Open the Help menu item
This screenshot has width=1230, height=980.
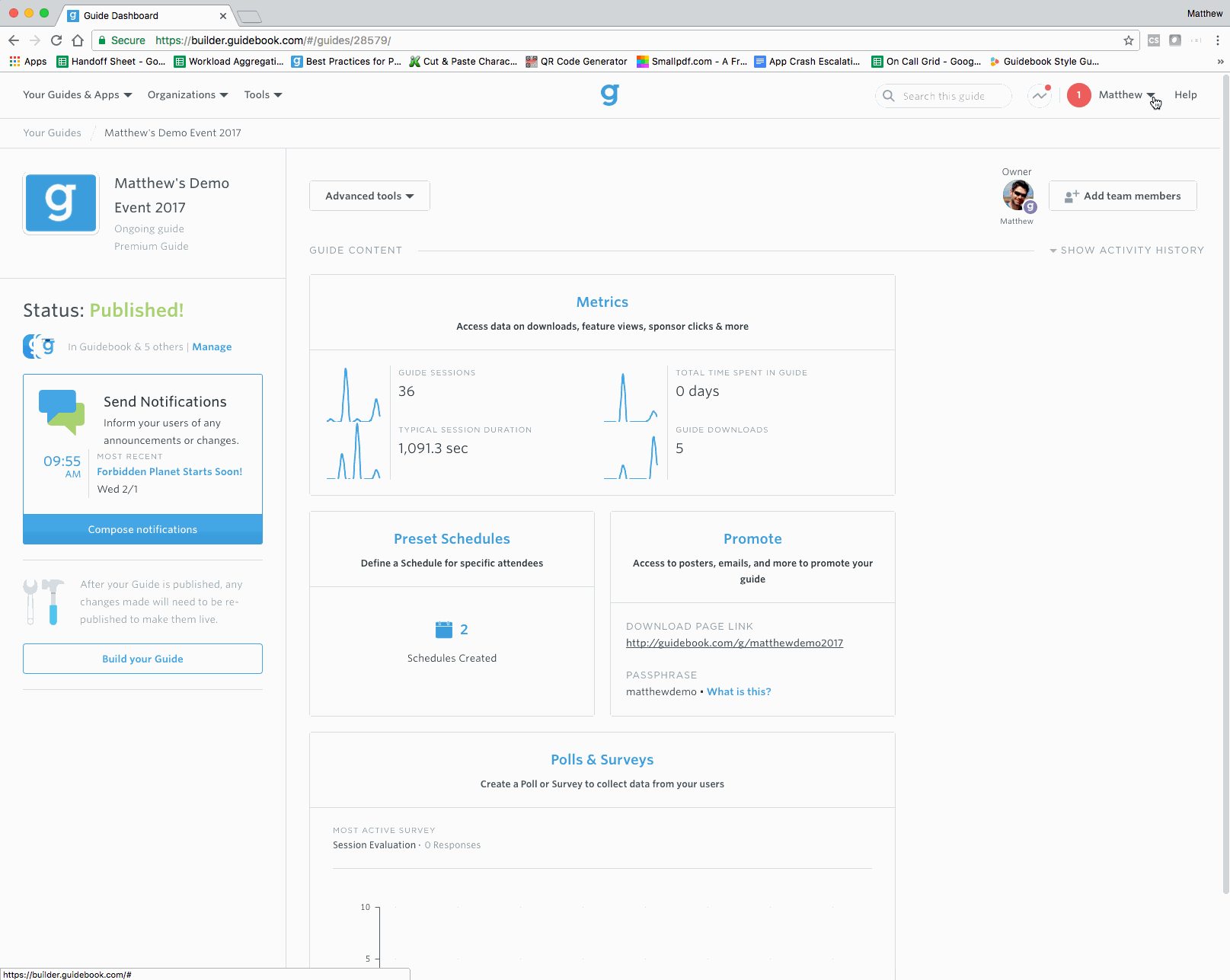click(x=1185, y=95)
